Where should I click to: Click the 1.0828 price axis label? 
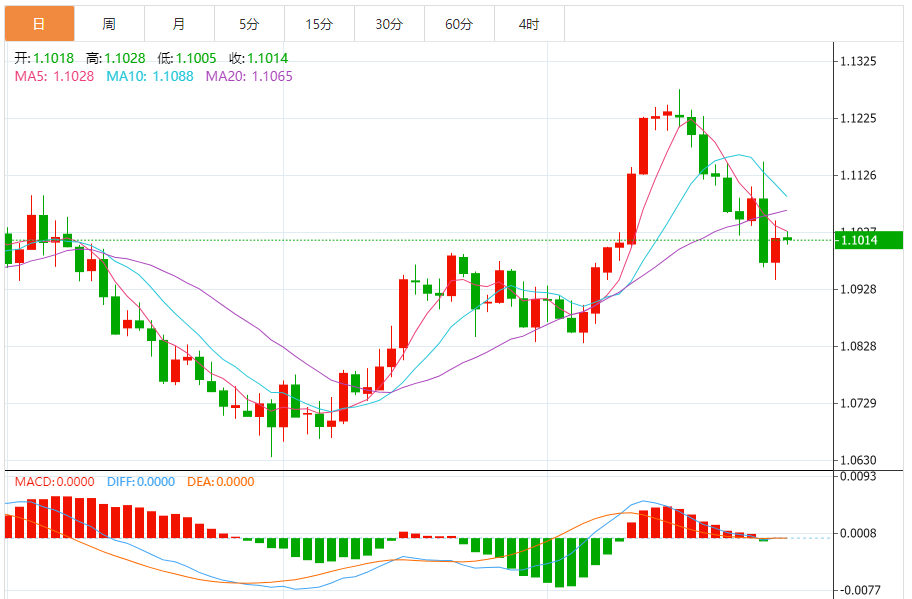pyautogui.click(x=858, y=346)
